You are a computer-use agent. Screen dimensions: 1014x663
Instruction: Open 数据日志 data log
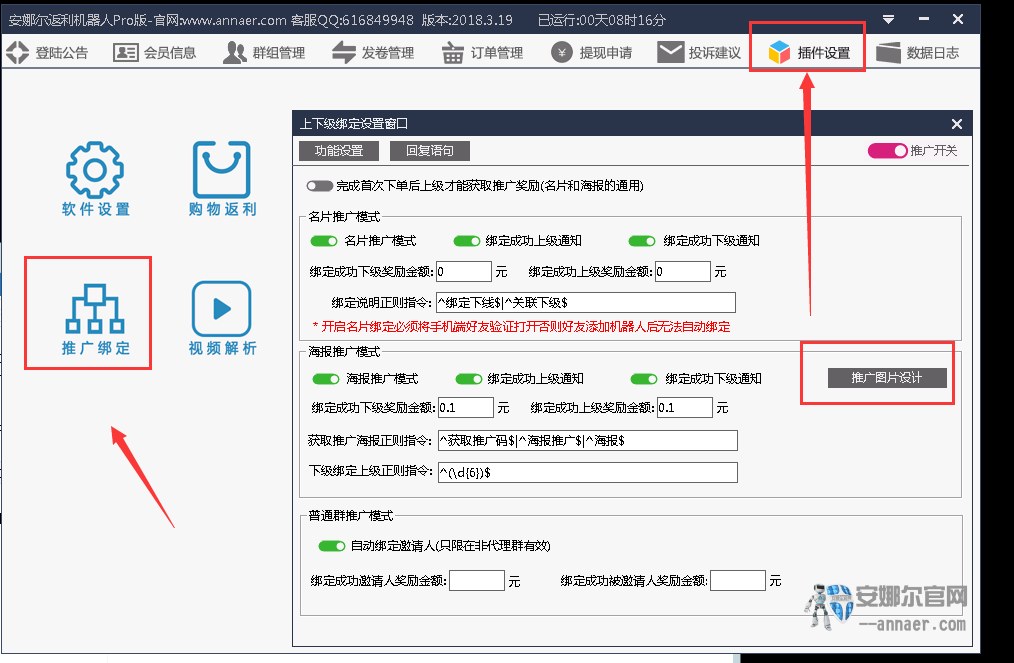click(x=917, y=52)
